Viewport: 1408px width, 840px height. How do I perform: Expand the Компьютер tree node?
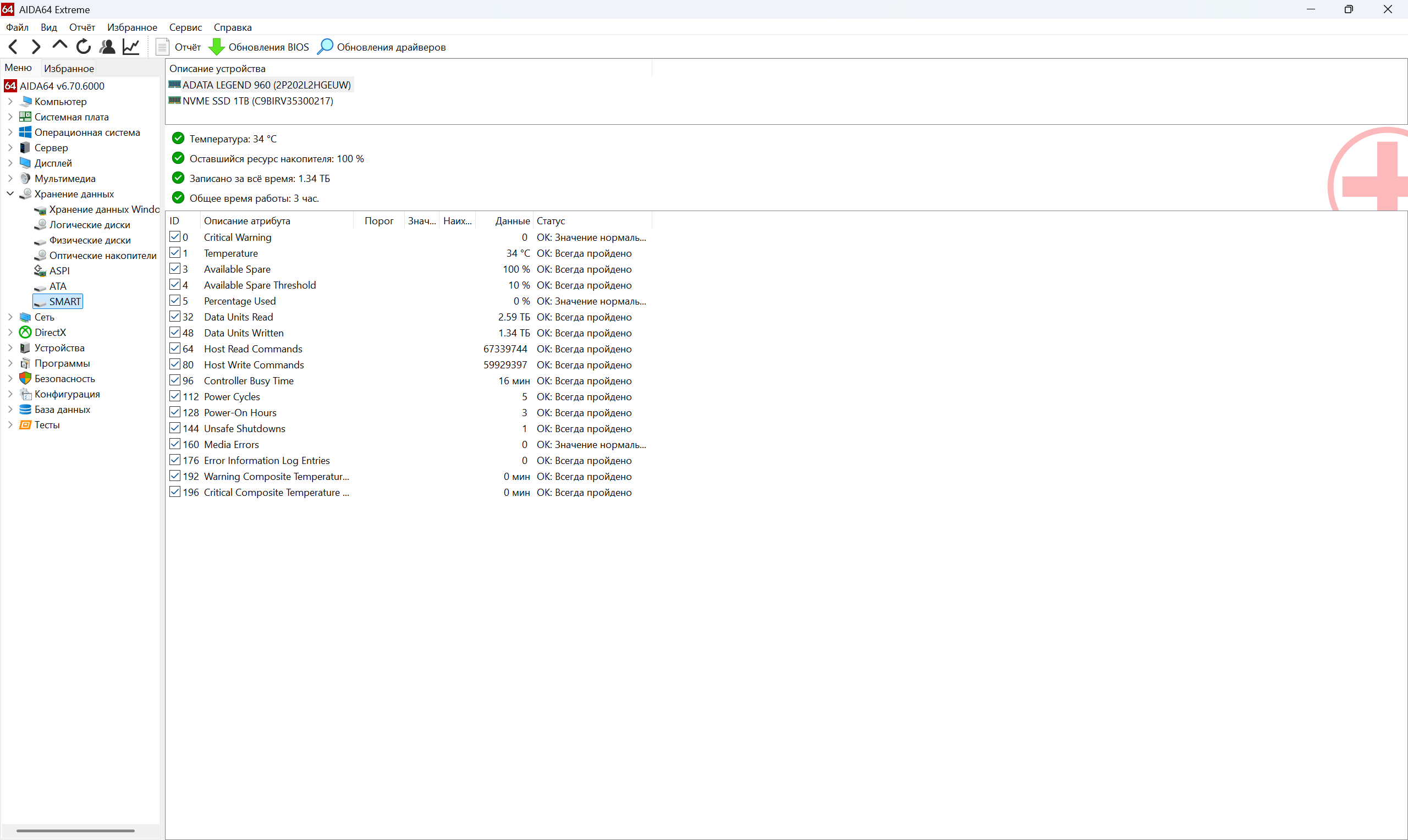click(x=9, y=101)
